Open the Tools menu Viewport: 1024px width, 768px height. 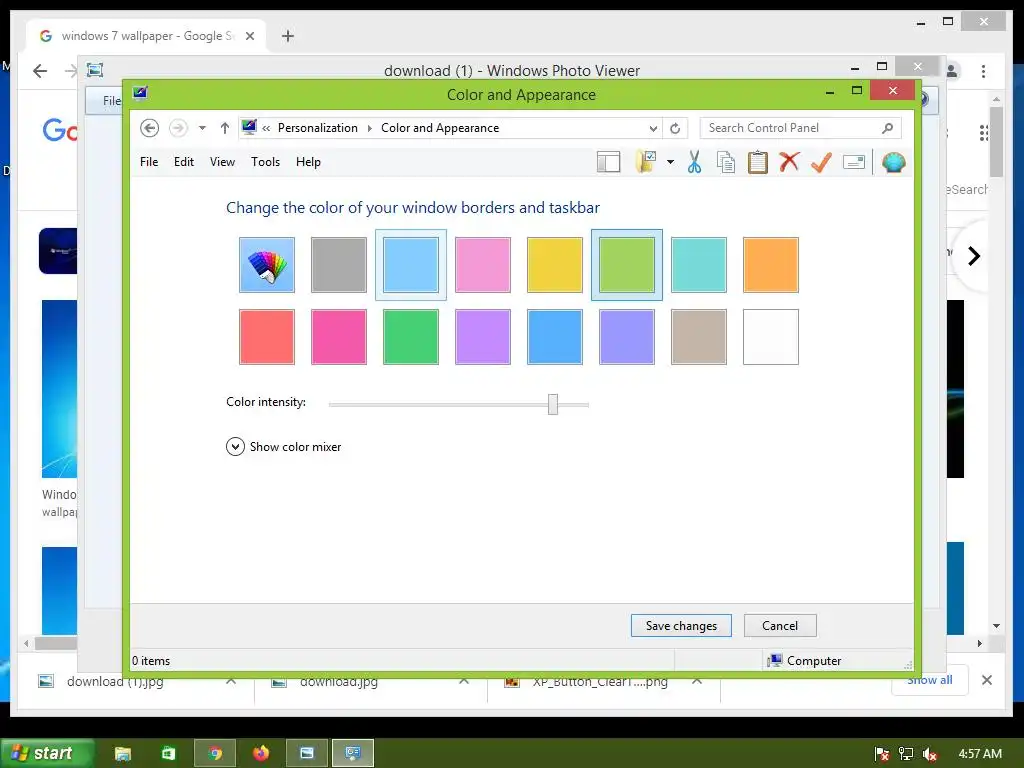coord(265,161)
